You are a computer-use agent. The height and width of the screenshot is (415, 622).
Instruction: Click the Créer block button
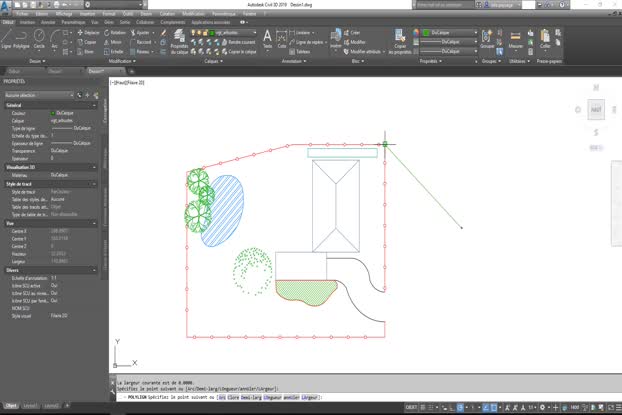pyautogui.click(x=352, y=33)
